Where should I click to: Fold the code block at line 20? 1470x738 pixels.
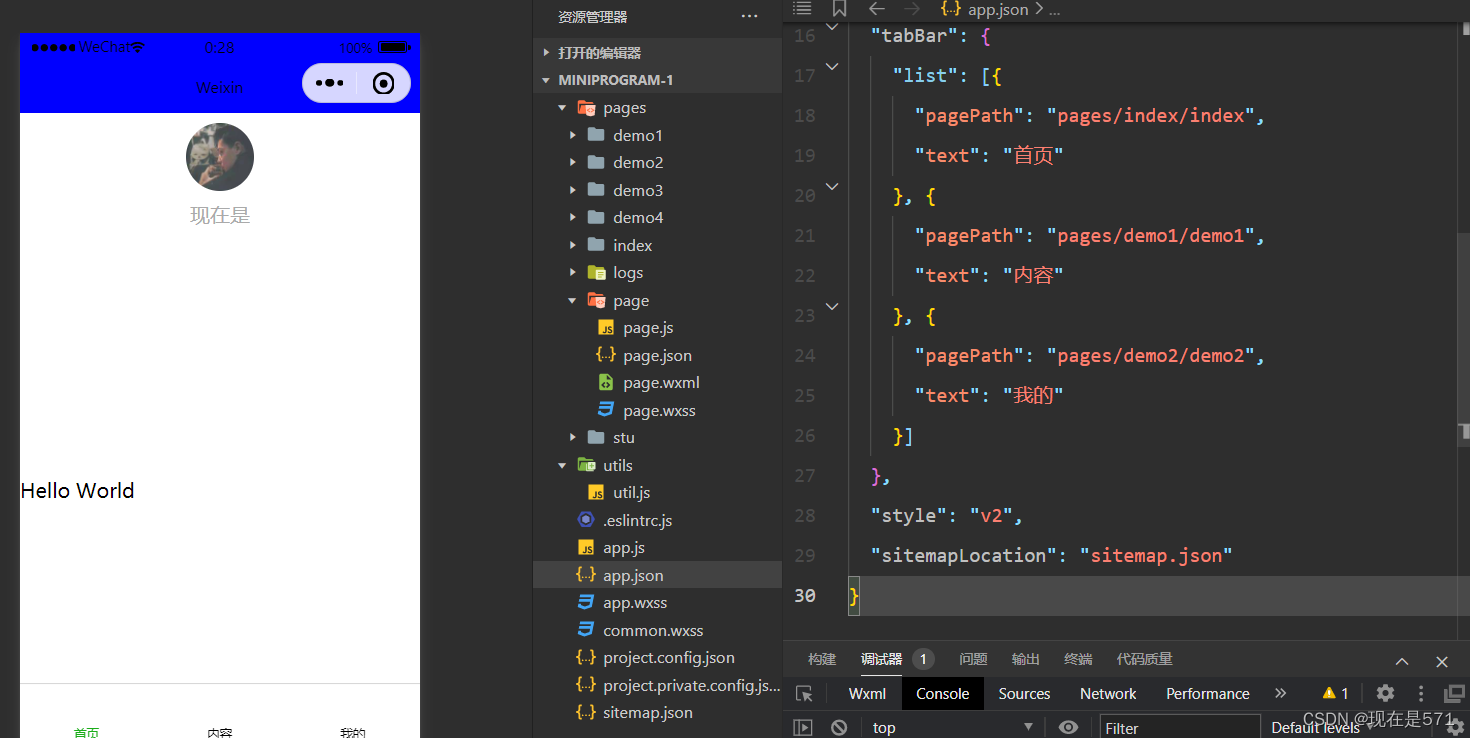click(x=832, y=186)
